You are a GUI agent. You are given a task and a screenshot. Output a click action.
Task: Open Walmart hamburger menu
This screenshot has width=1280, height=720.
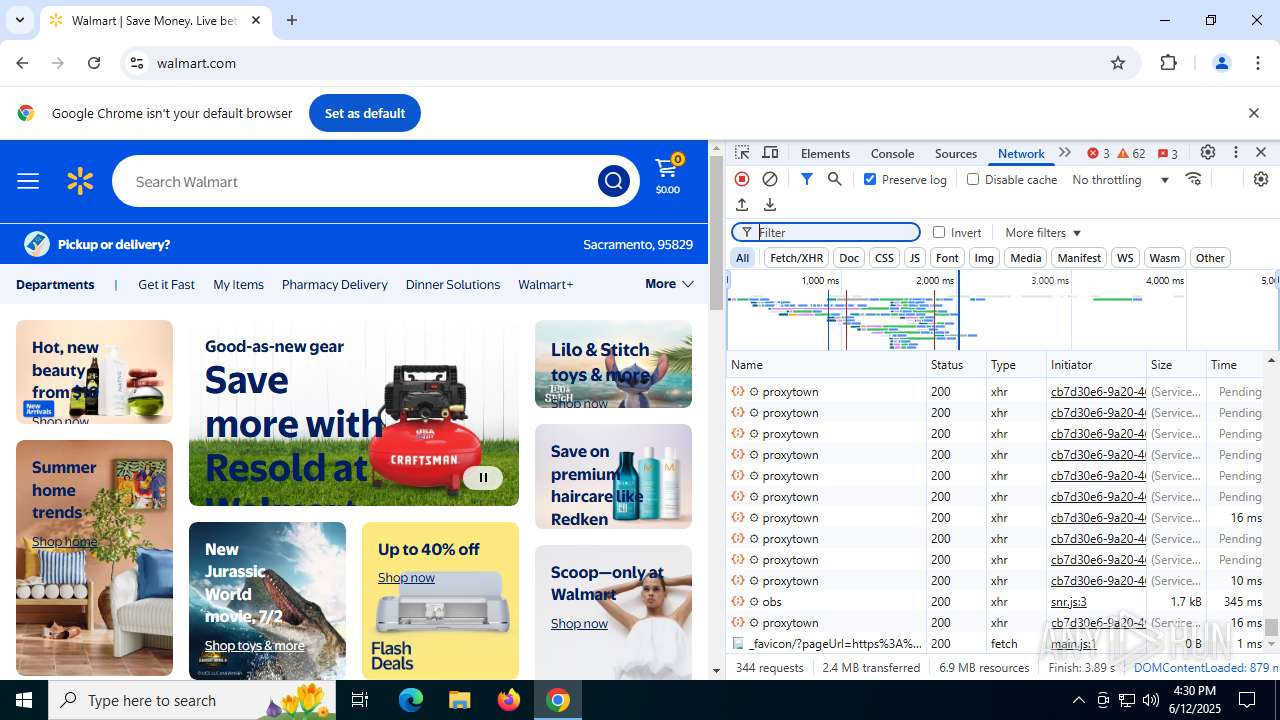[28, 181]
